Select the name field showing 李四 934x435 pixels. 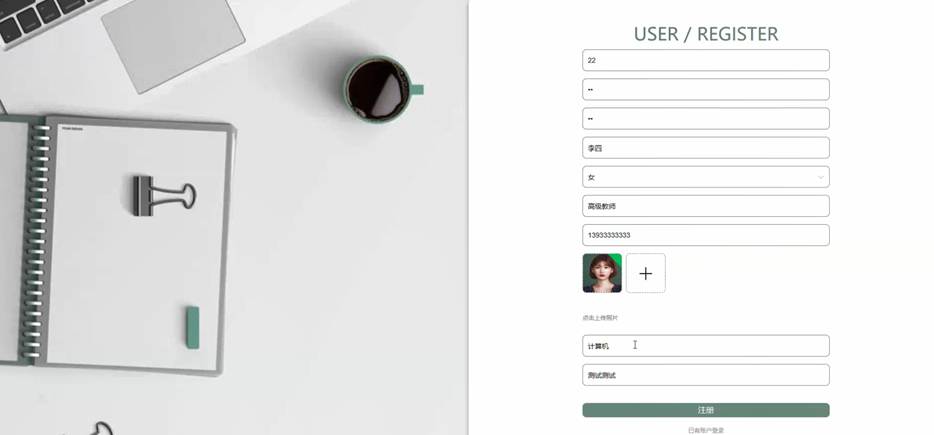[x=706, y=148]
